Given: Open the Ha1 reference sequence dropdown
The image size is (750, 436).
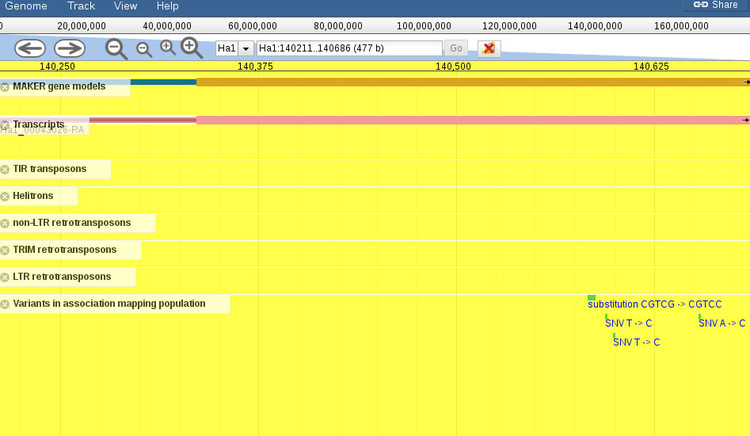Looking at the screenshot, I should click(245, 48).
